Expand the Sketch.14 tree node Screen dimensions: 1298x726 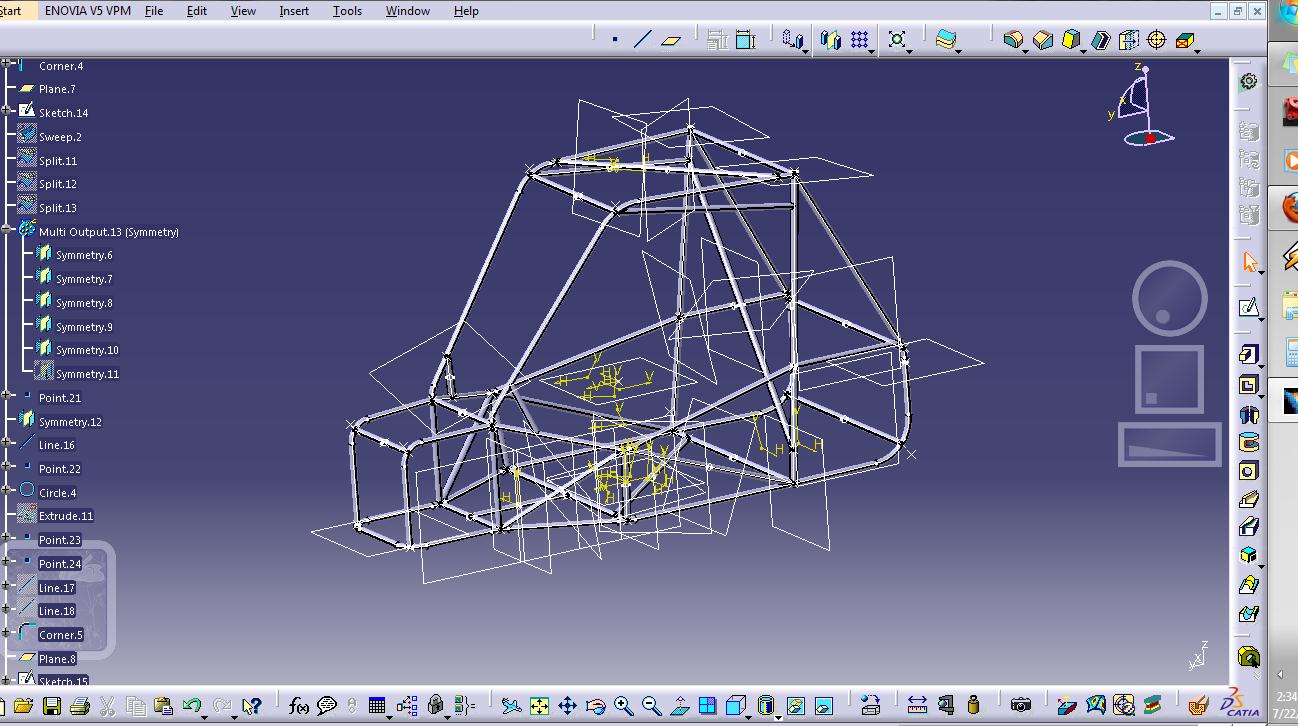(7, 113)
